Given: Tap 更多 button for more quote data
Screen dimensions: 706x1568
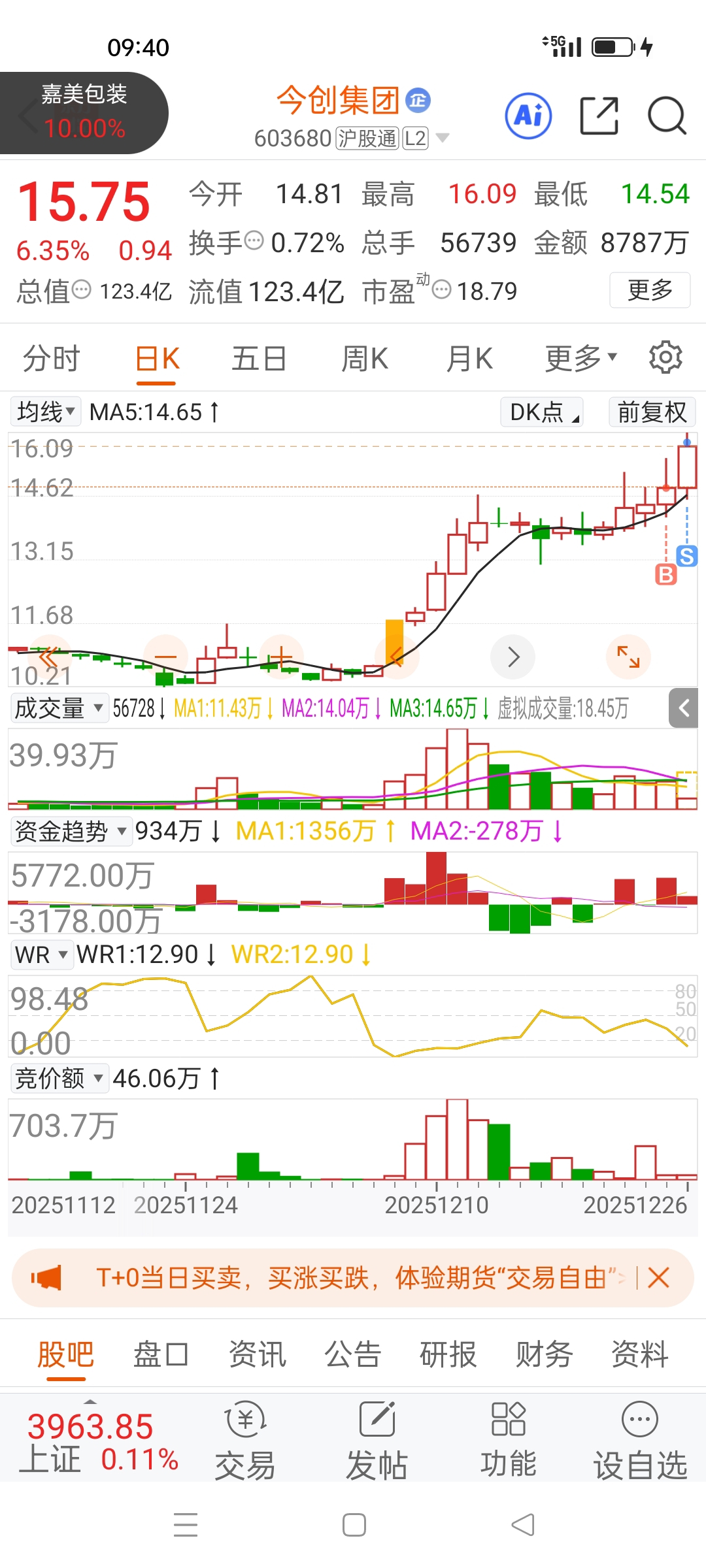Looking at the screenshot, I should point(650,289).
